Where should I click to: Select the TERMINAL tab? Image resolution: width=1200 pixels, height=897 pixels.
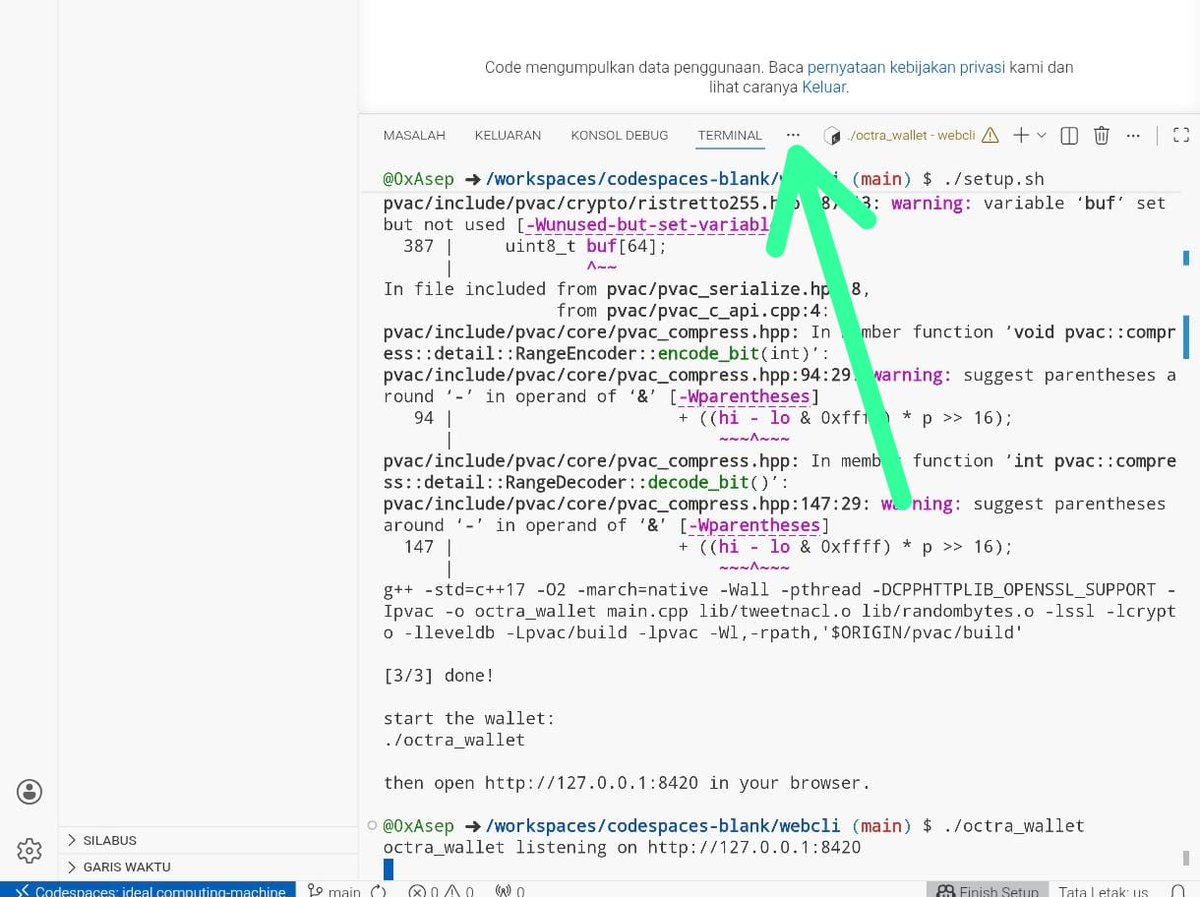730,135
